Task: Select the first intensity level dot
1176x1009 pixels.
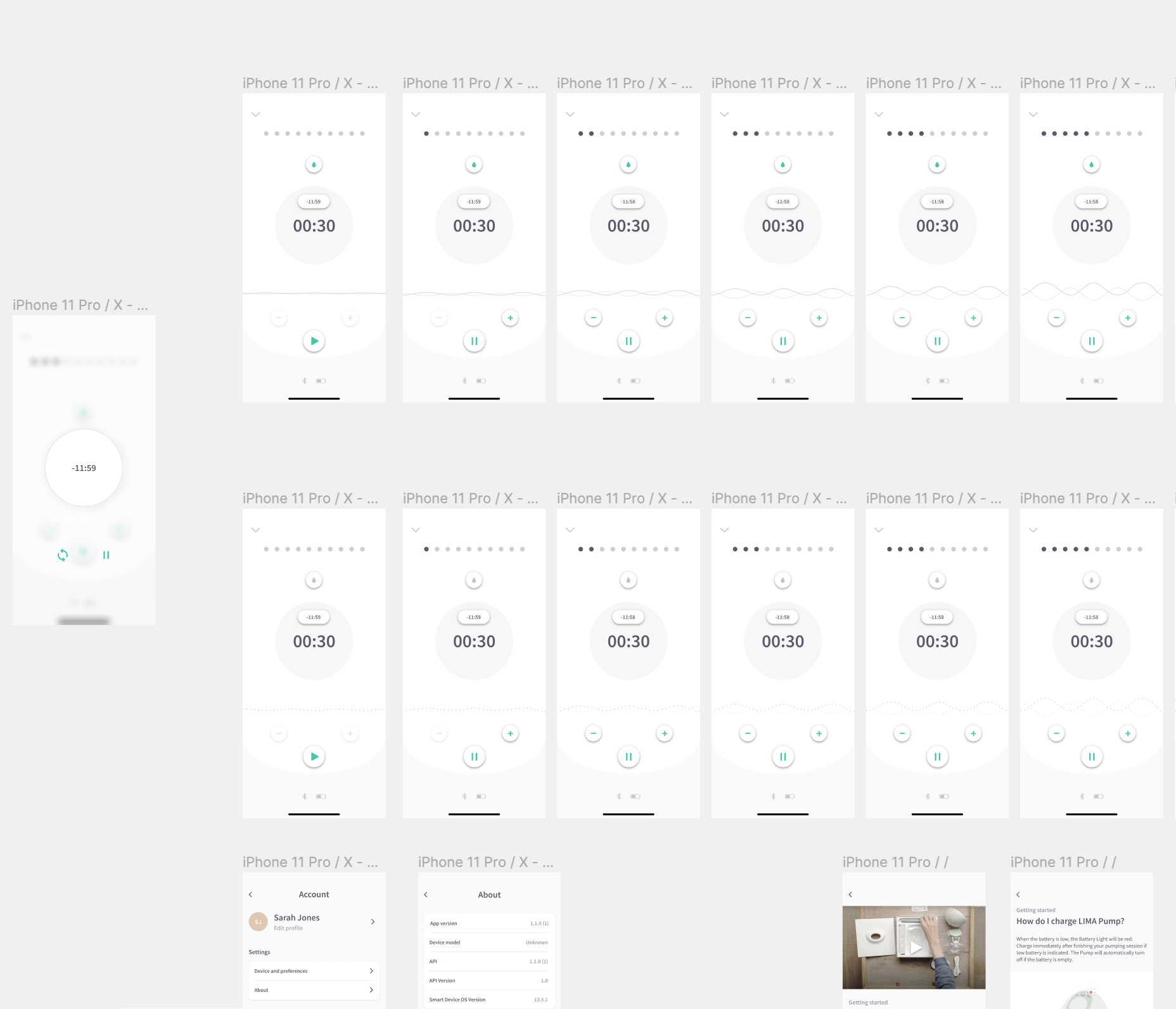Action: 265,134
